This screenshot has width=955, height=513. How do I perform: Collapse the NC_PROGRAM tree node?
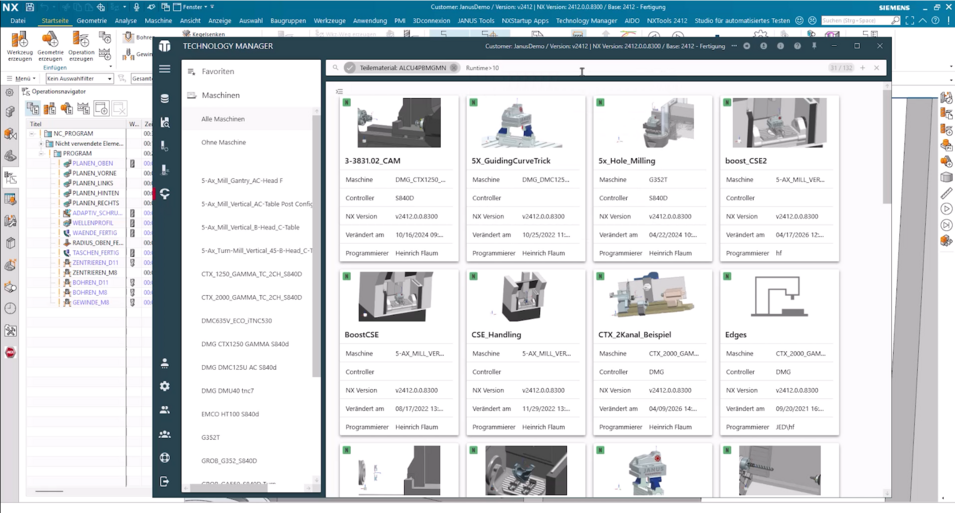pyautogui.click(x=32, y=133)
